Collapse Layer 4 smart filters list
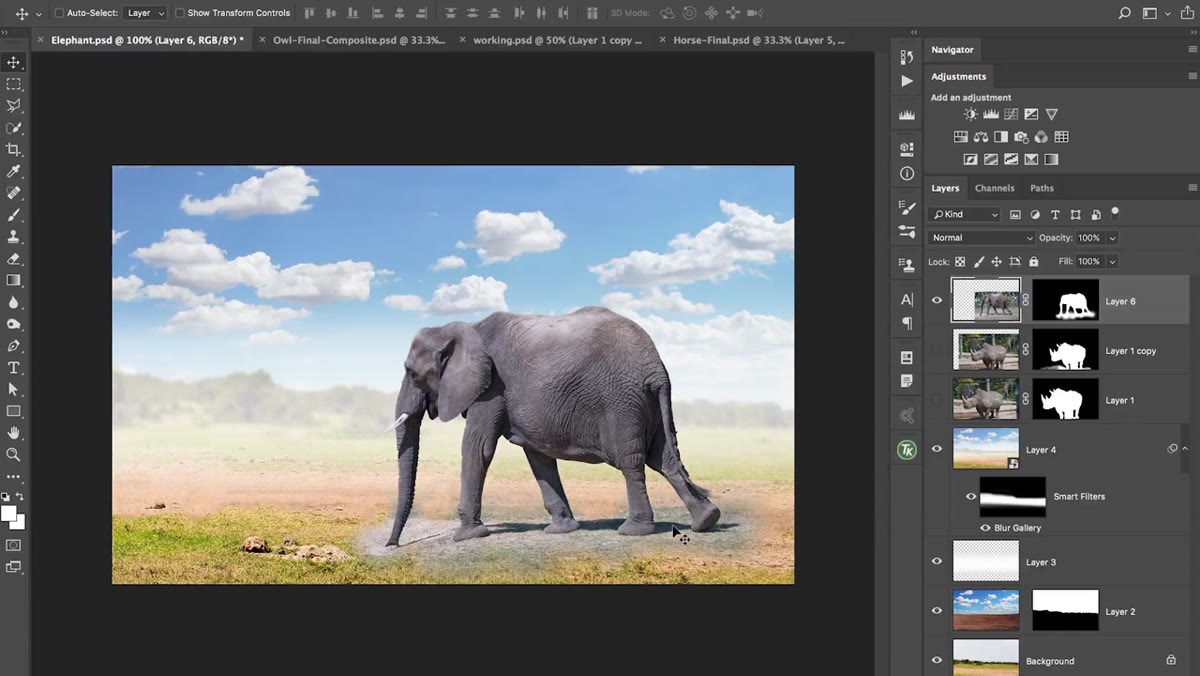Image resolution: width=1200 pixels, height=676 pixels. pyautogui.click(x=1185, y=449)
